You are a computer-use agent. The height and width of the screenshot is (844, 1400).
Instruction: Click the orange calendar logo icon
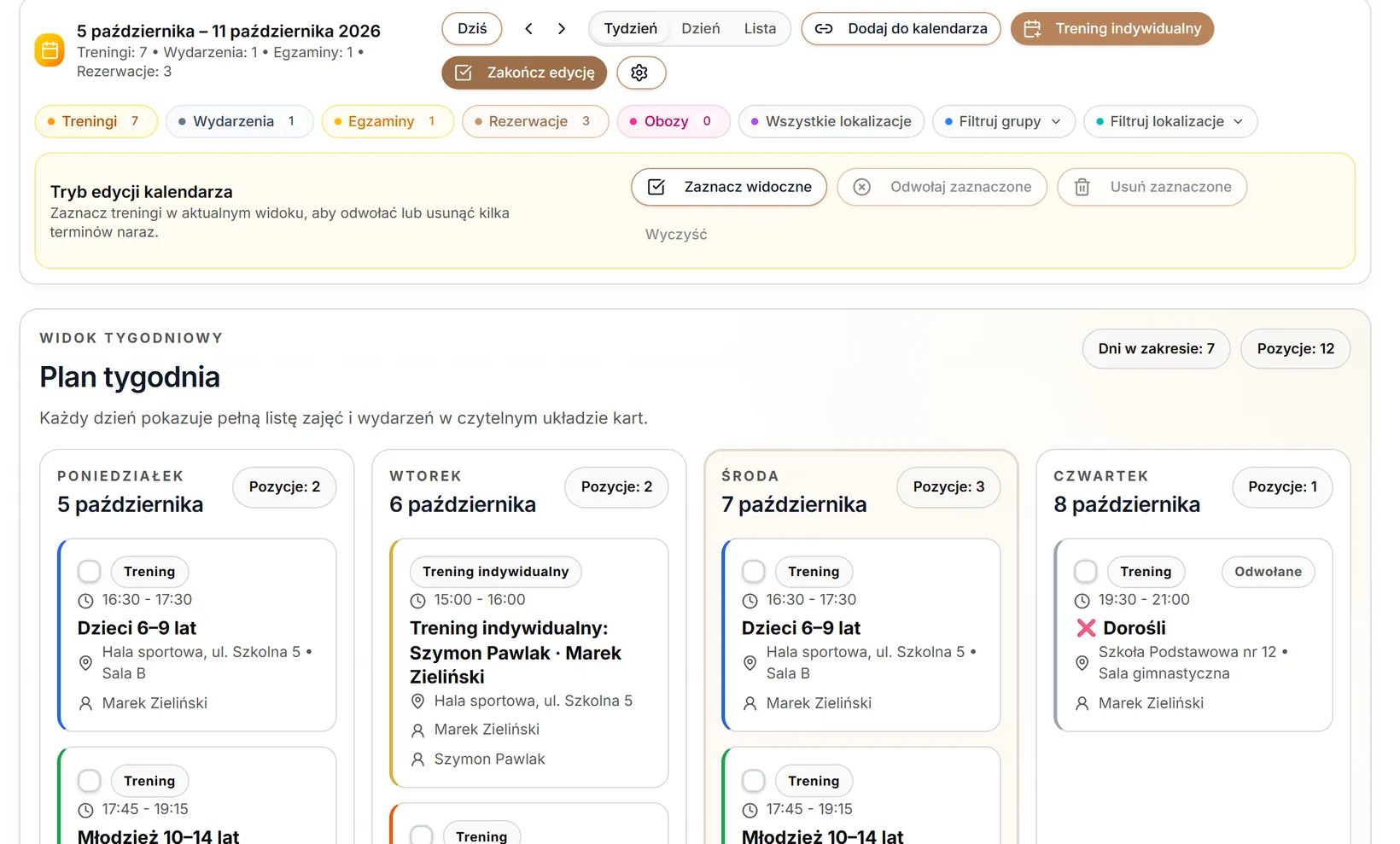coord(50,50)
